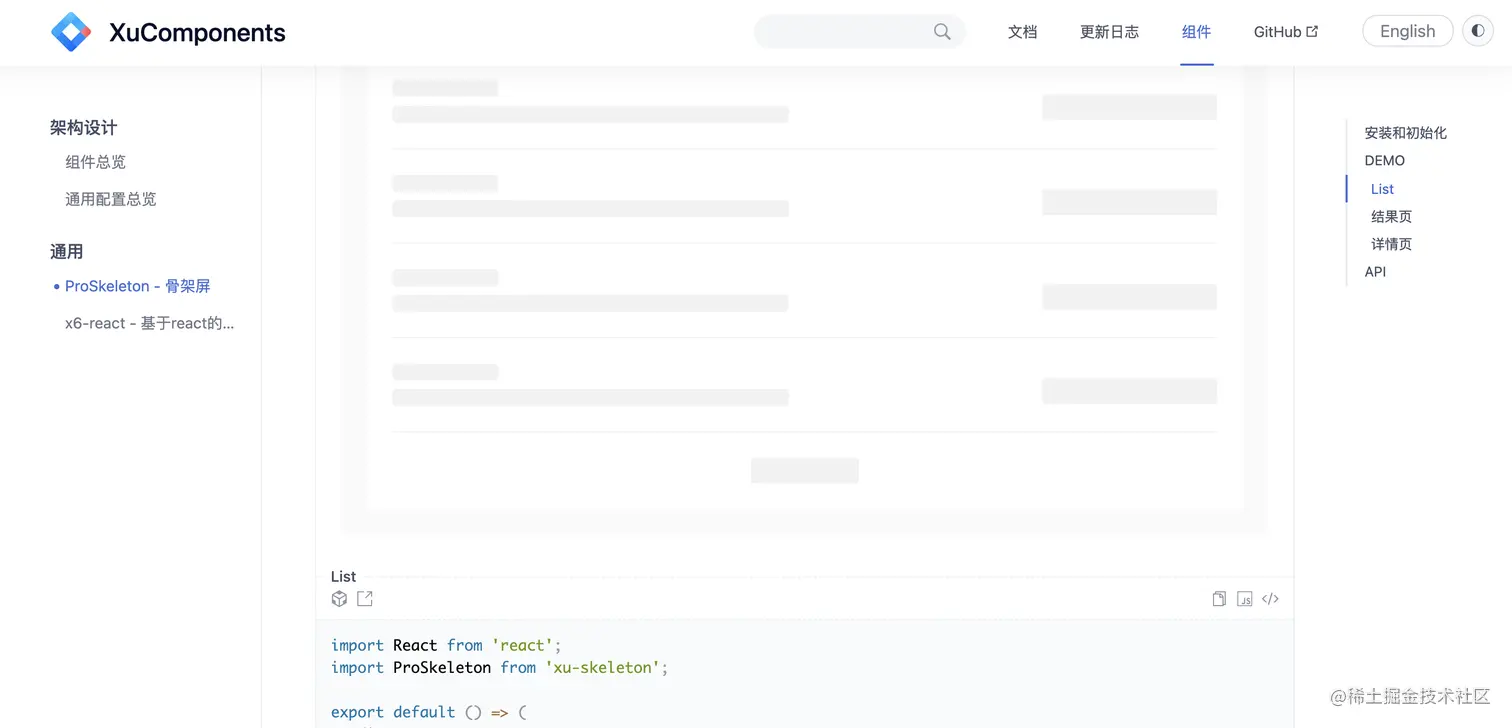
Task: Open demo in CodeSandbox icon
Action: tap(339, 599)
